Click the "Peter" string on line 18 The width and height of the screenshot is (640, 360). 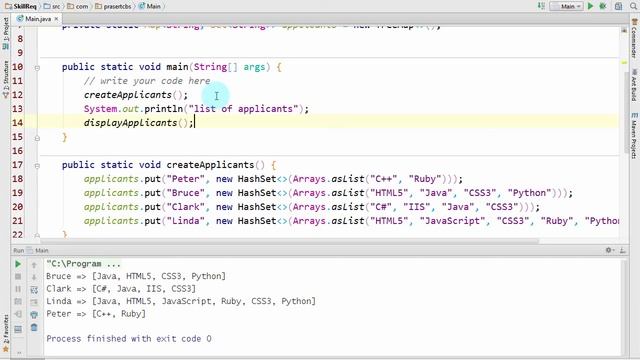tap(186, 179)
